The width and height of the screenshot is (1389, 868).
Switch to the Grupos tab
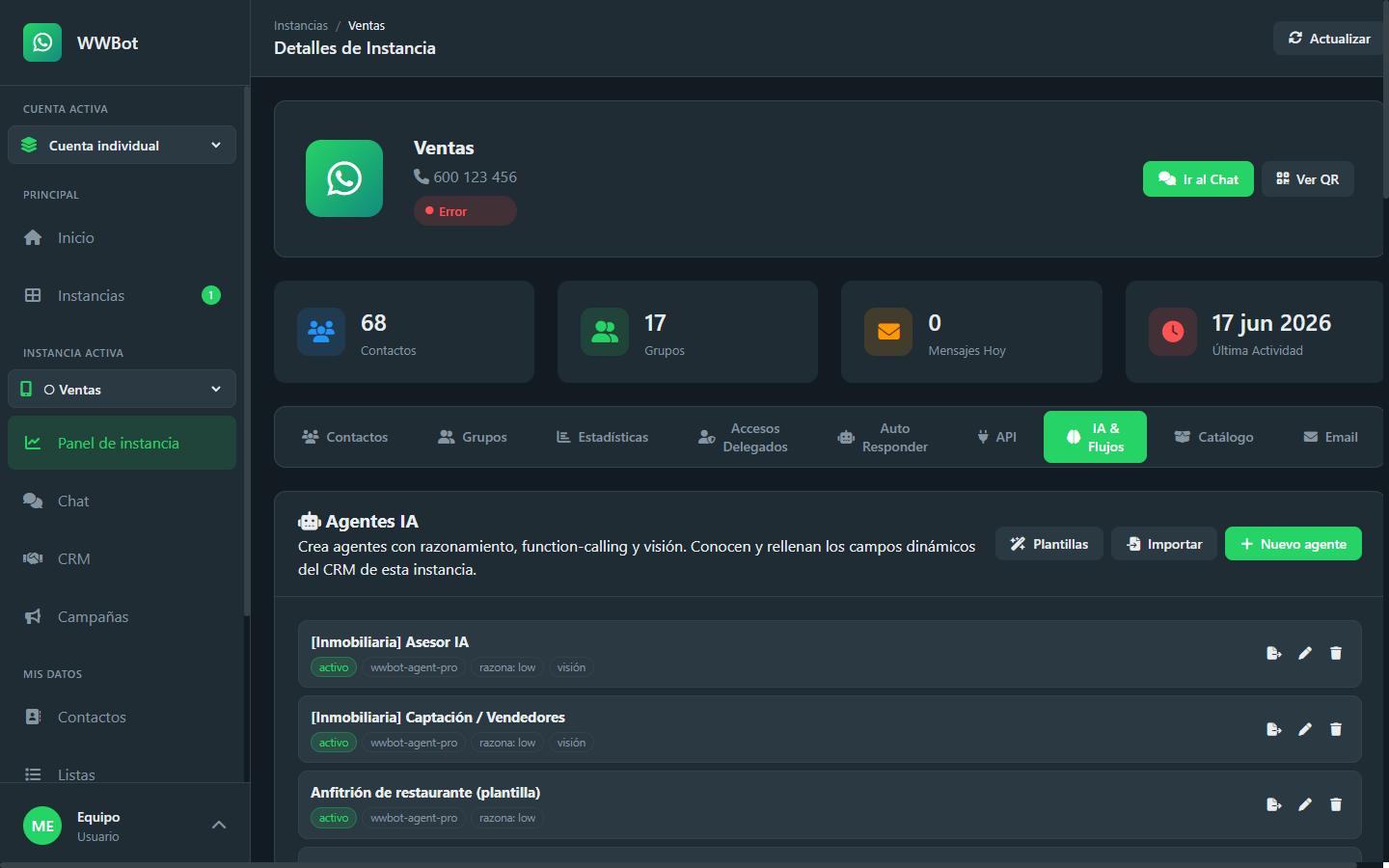(473, 437)
